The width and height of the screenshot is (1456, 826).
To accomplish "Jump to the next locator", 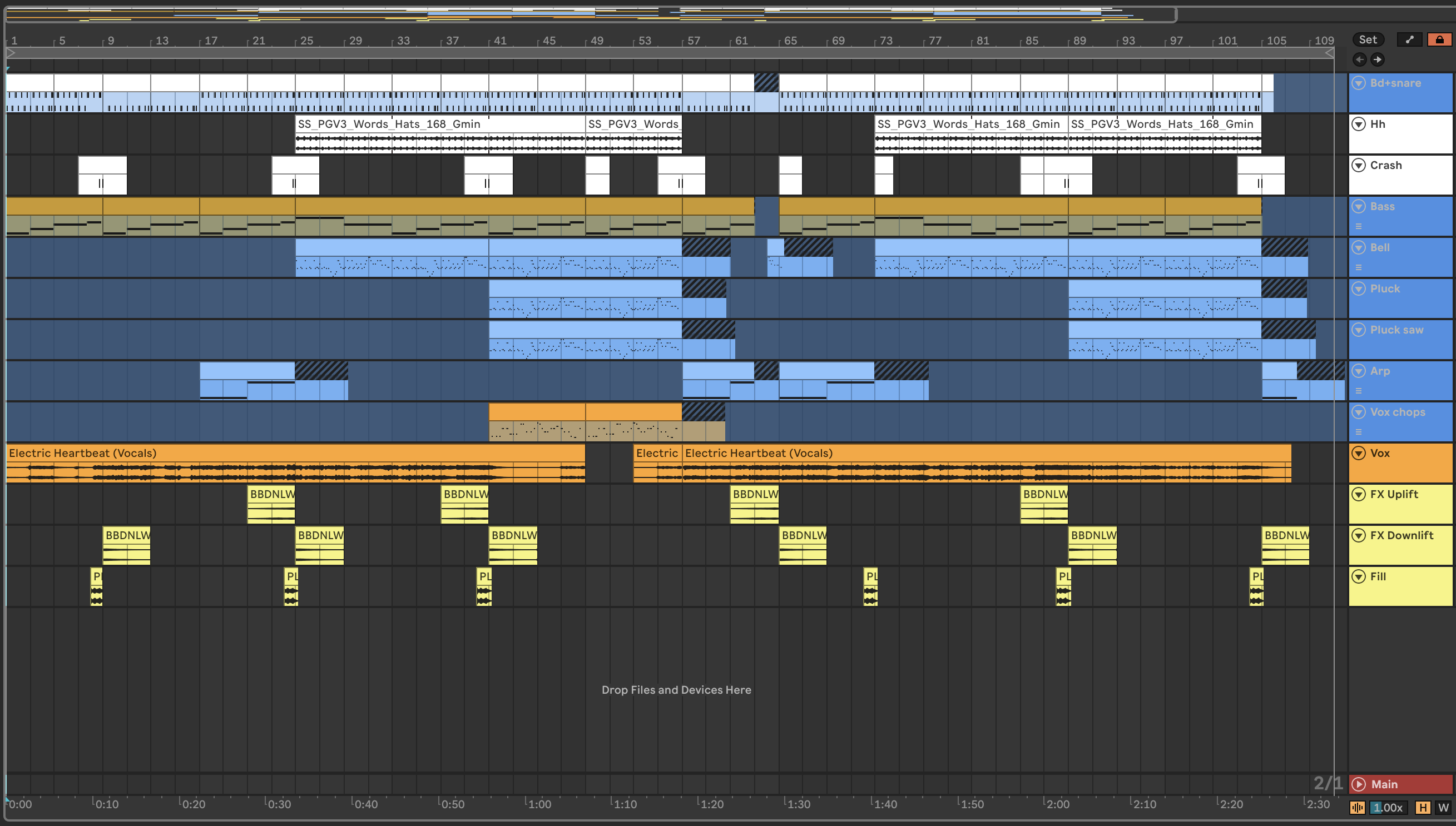I will (1378, 59).
